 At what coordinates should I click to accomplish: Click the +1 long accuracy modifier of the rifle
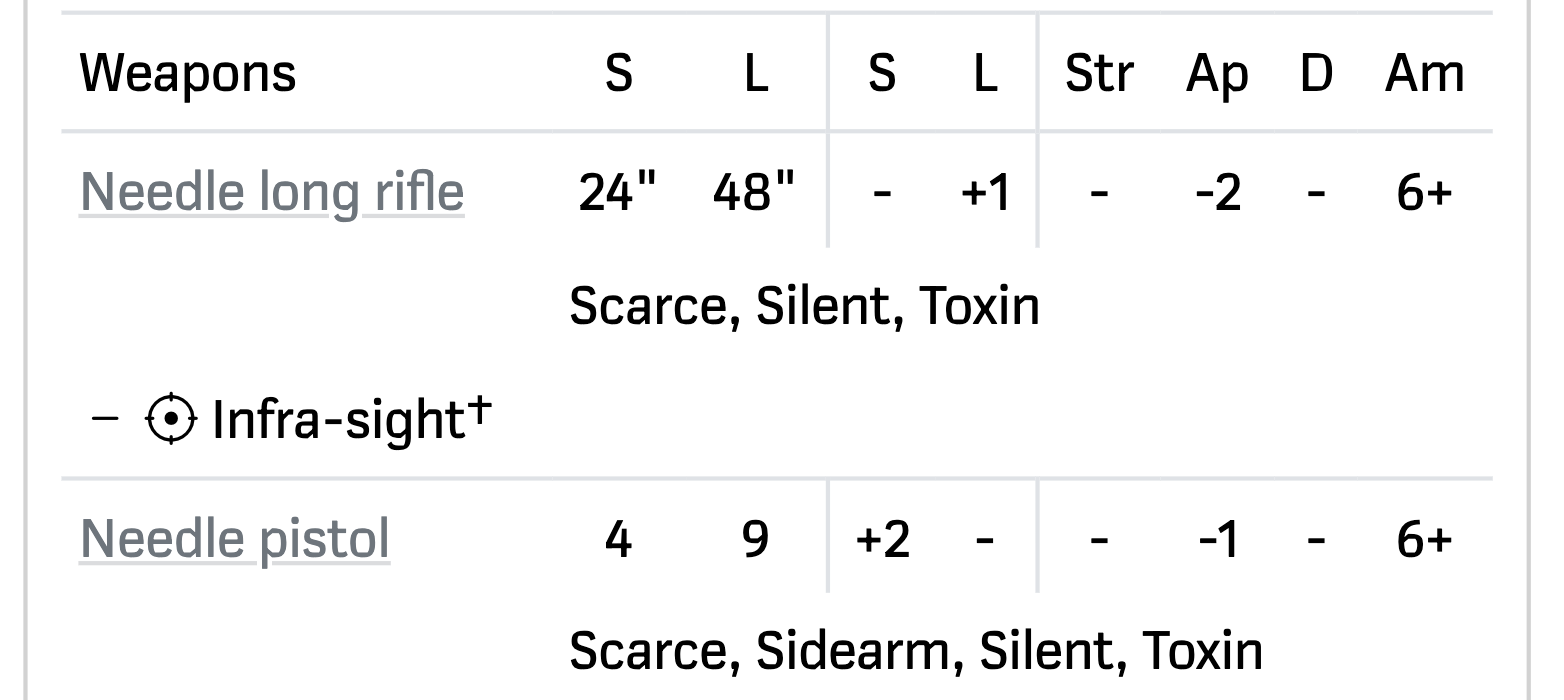point(986,192)
